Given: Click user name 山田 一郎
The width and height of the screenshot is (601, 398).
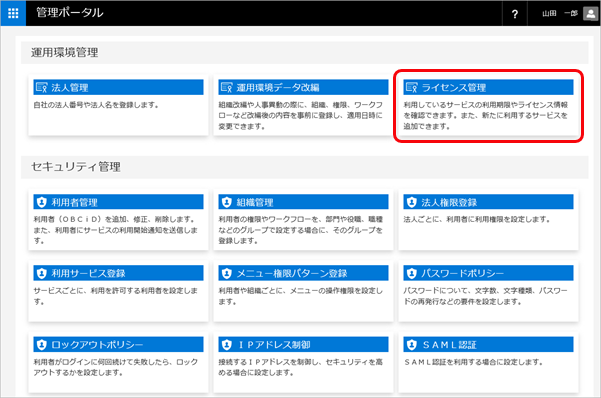Looking at the screenshot, I should coord(560,13).
